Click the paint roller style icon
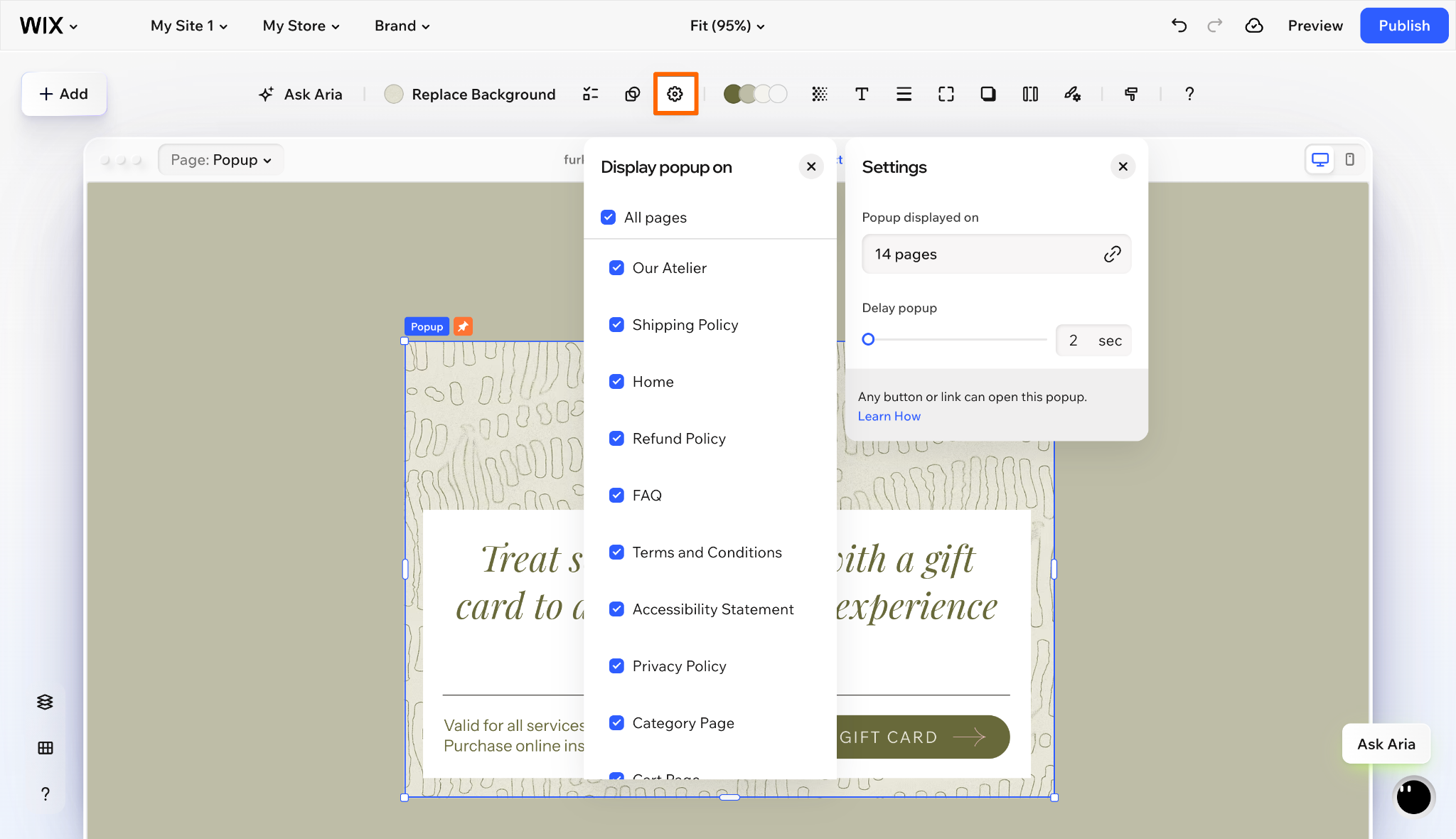This screenshot has width=1456, height=839. pos(1131,94)
